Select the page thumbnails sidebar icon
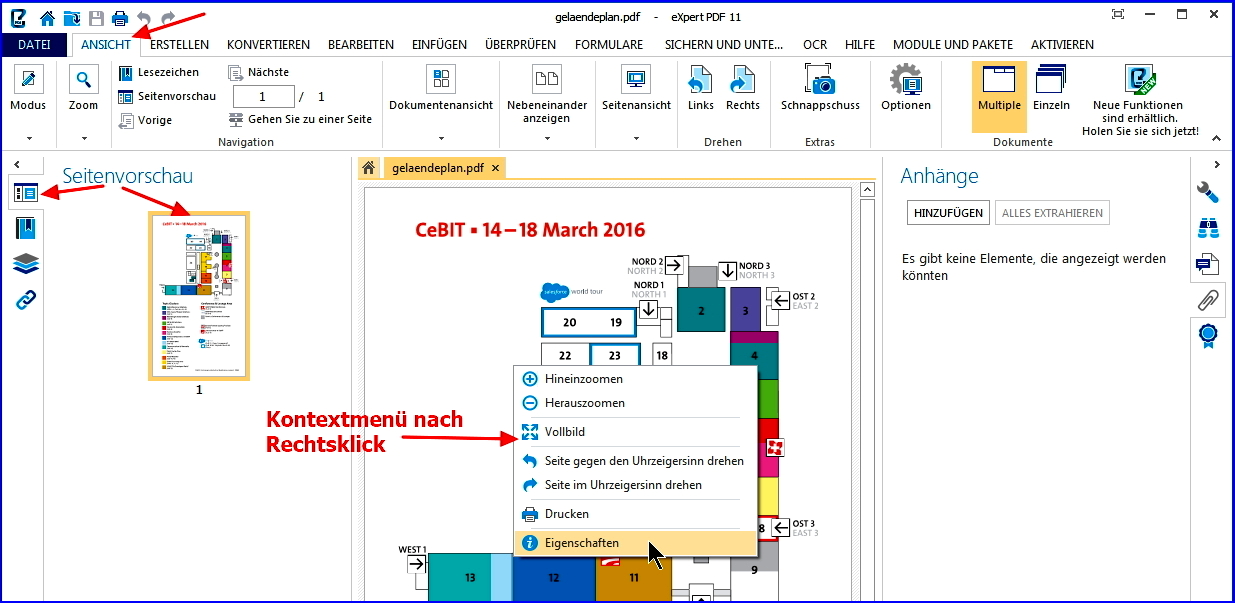The height and width of the screenshot is (603, 1235). coord(26,193)
